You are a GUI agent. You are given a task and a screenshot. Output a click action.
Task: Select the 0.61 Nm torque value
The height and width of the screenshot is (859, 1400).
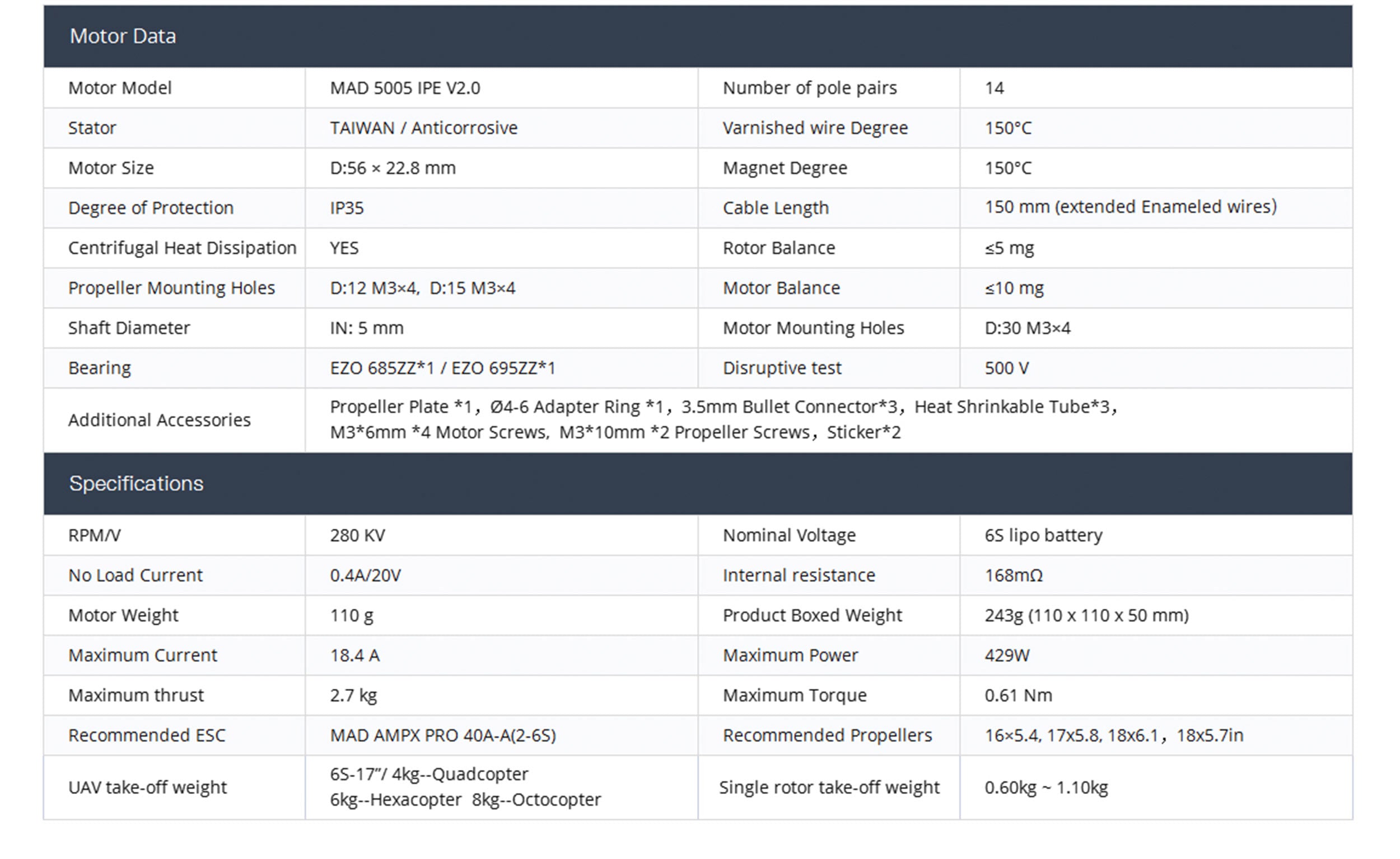click(1018, 695)
